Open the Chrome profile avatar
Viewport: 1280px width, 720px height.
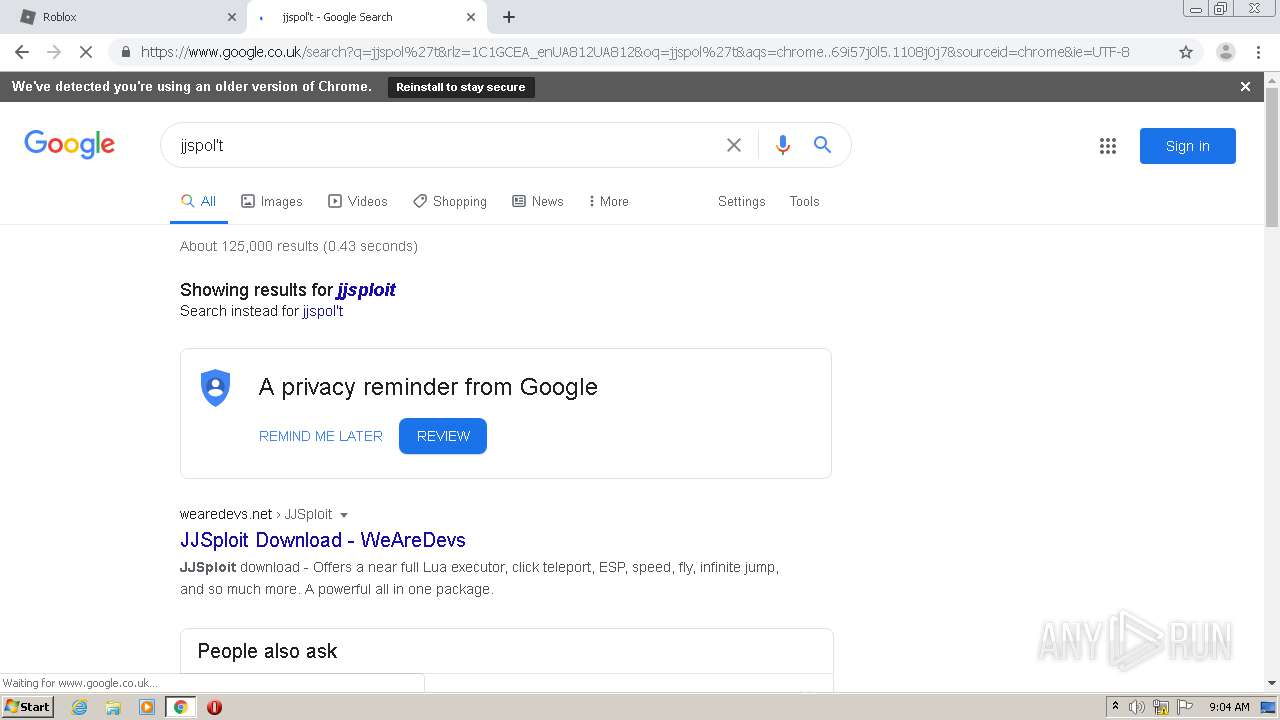tap(1225, 52)
